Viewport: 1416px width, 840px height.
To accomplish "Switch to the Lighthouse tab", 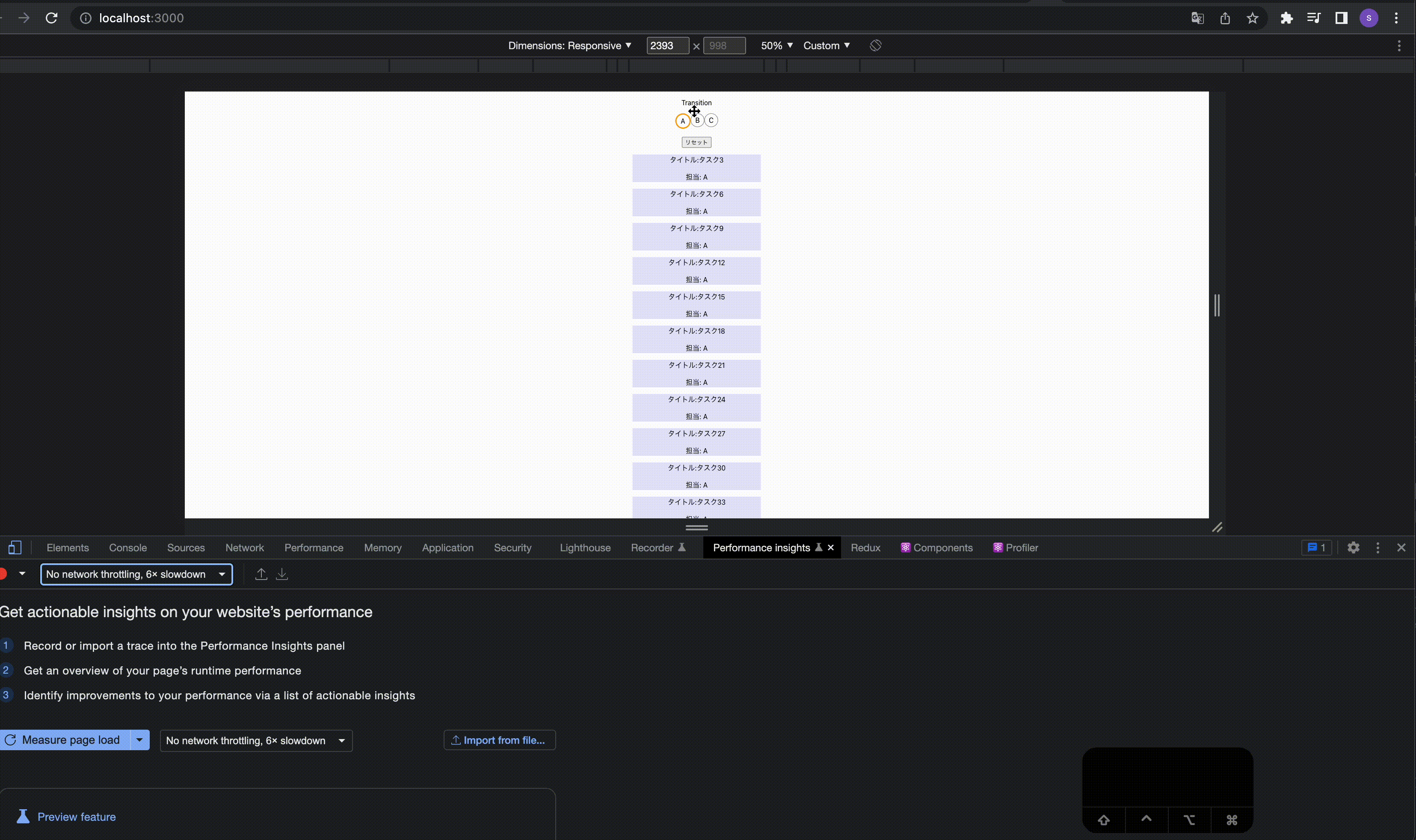I will [x=585, y=547].
